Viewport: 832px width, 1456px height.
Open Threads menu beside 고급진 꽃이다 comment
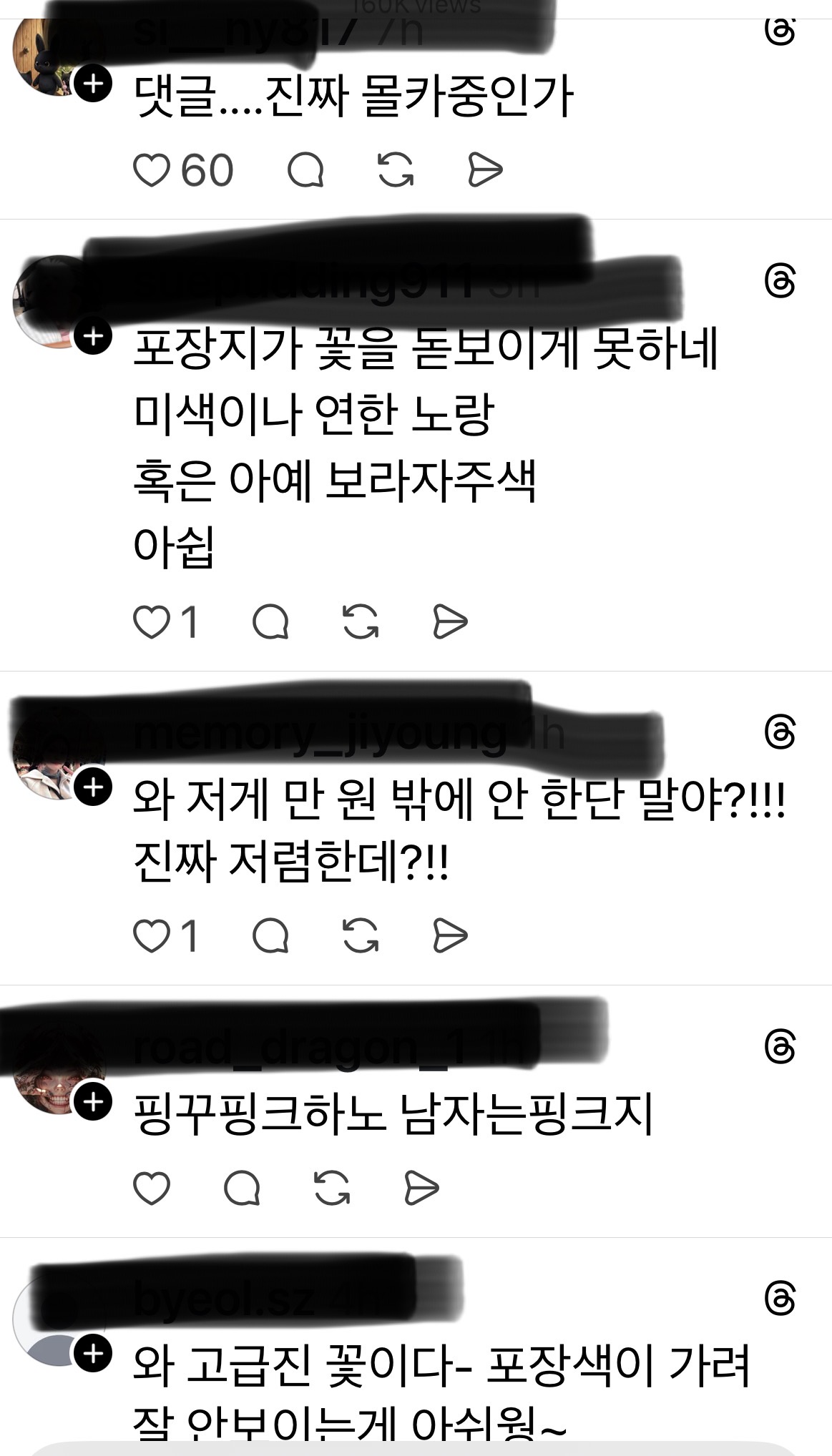point(780,1298)
